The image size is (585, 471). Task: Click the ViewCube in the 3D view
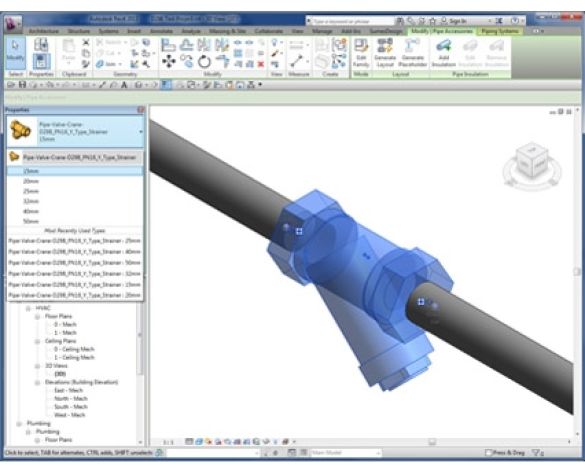point(532,160)
